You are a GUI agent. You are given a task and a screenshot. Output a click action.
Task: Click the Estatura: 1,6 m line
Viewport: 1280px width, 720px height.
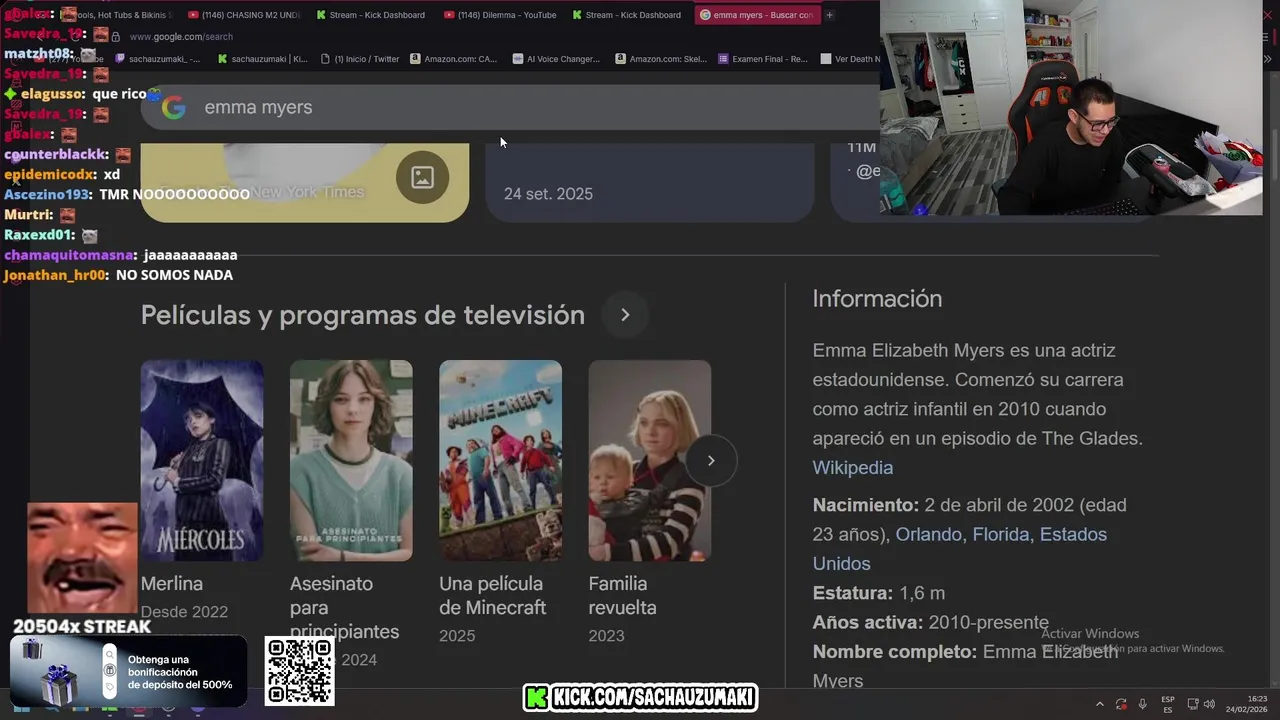tap(879, 593)
